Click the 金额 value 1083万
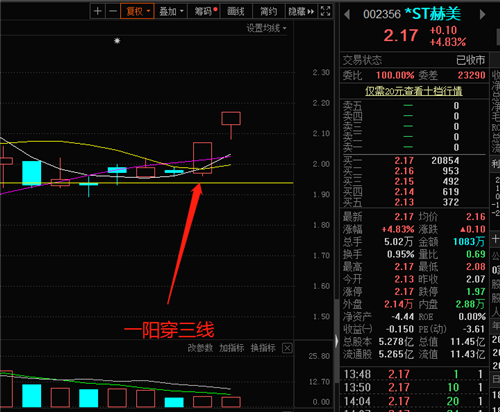Image resolution: width=500 pixels, height=412 pixels. click(469, 242)
